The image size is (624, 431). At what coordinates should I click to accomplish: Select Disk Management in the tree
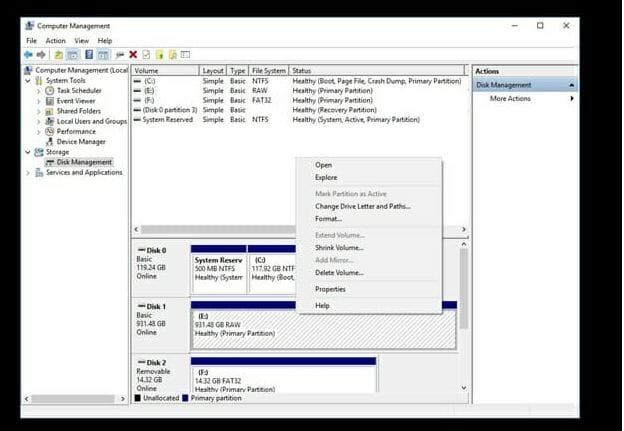(x=84, y=162)
